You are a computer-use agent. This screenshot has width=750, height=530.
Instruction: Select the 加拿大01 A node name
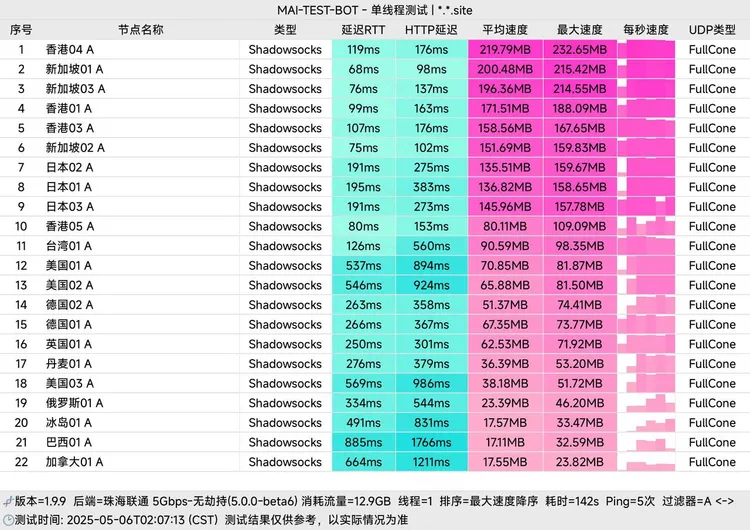click(74, 462)
